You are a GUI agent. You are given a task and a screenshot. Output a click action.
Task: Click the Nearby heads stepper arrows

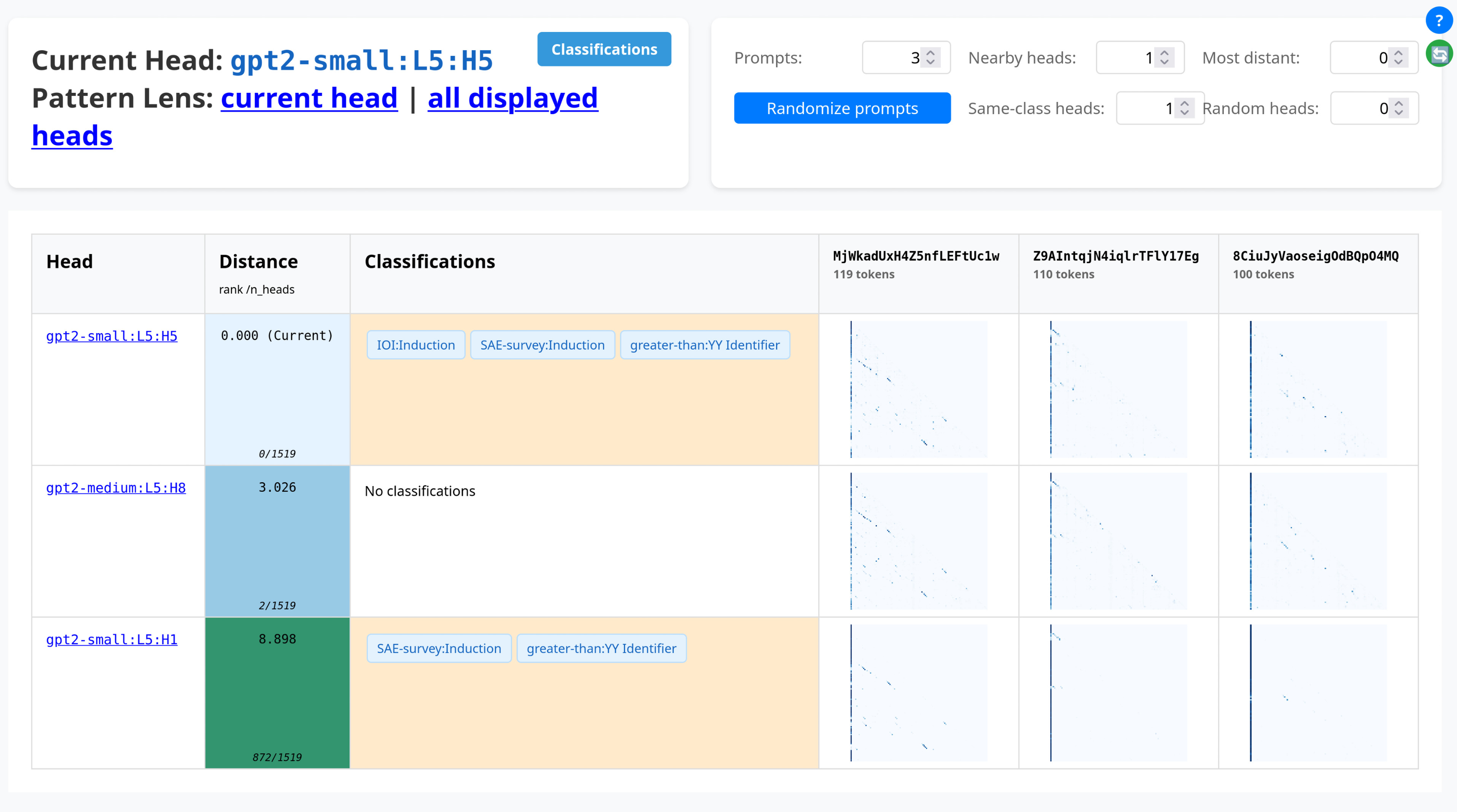pyautogui.click(x=1164, y=57)
